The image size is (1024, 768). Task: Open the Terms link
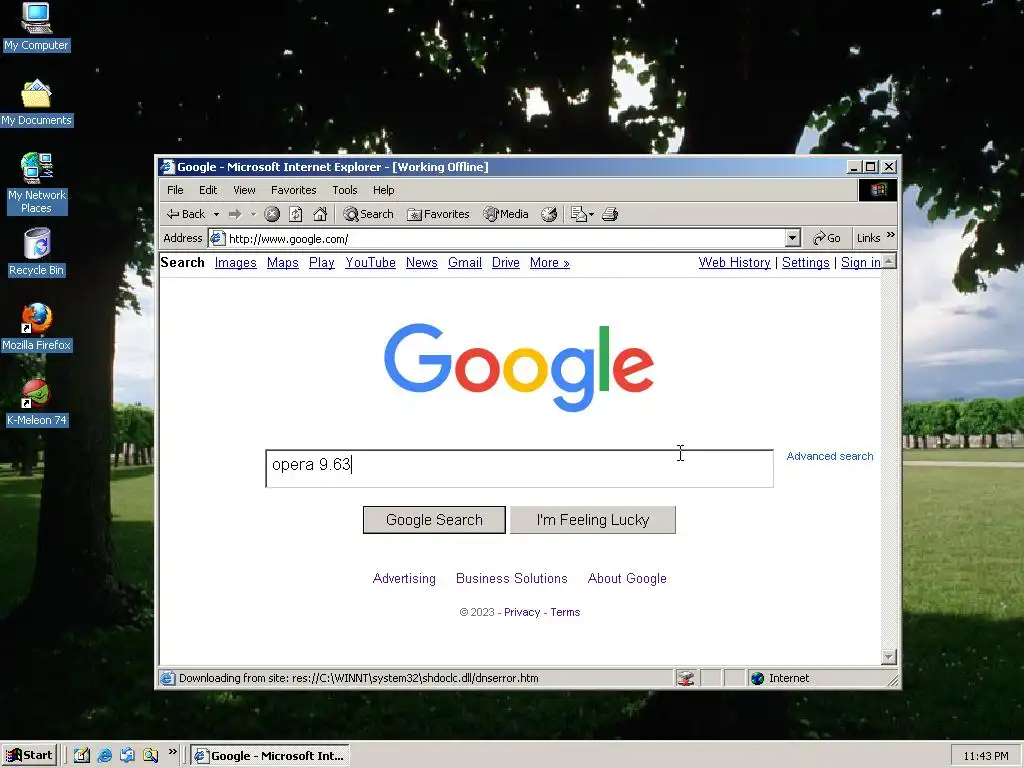point(565,612)
